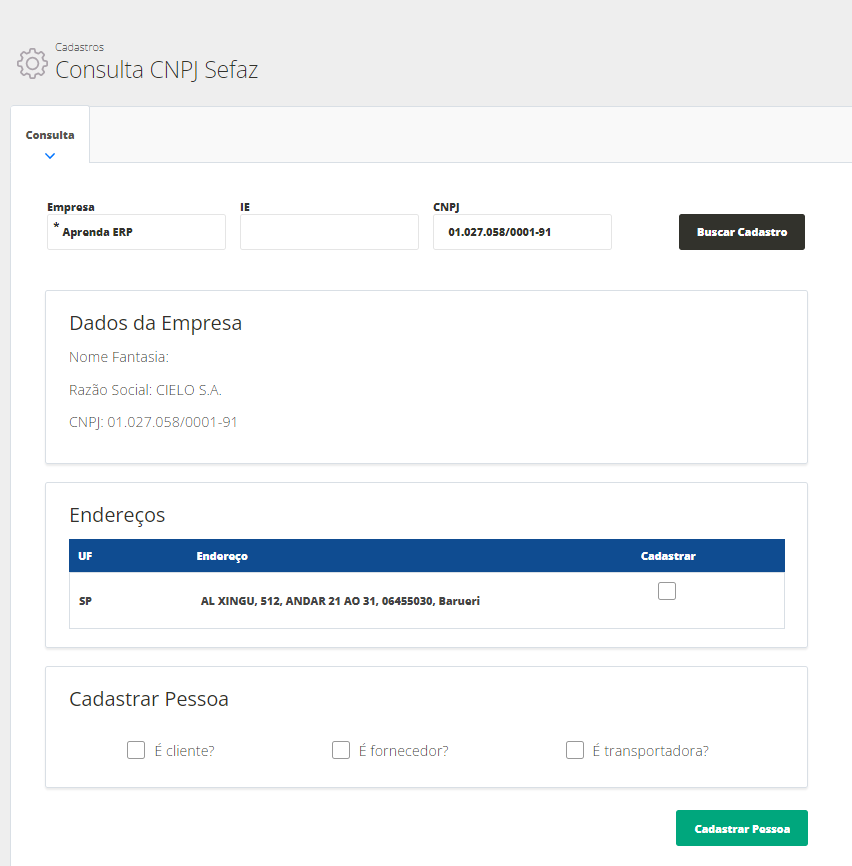Screen dimensions: 852x866
Task: Click the Cadastrar column header
Action: pyautogui.click(x=667, y=556)
